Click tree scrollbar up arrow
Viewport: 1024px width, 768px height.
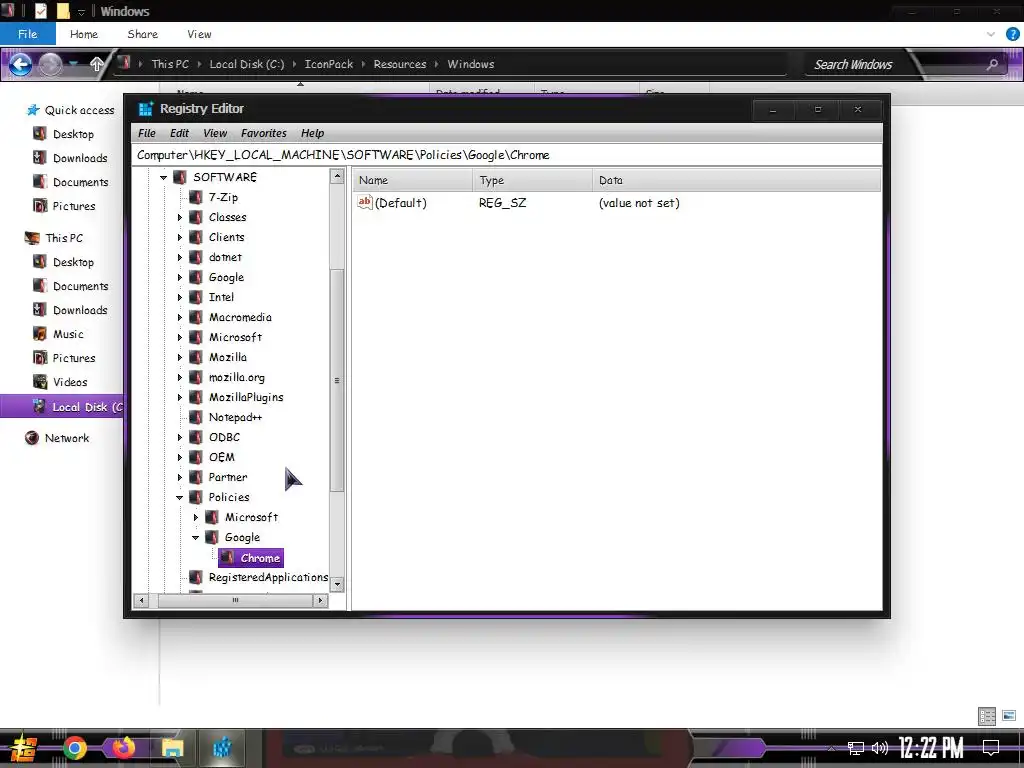[337, 176]
